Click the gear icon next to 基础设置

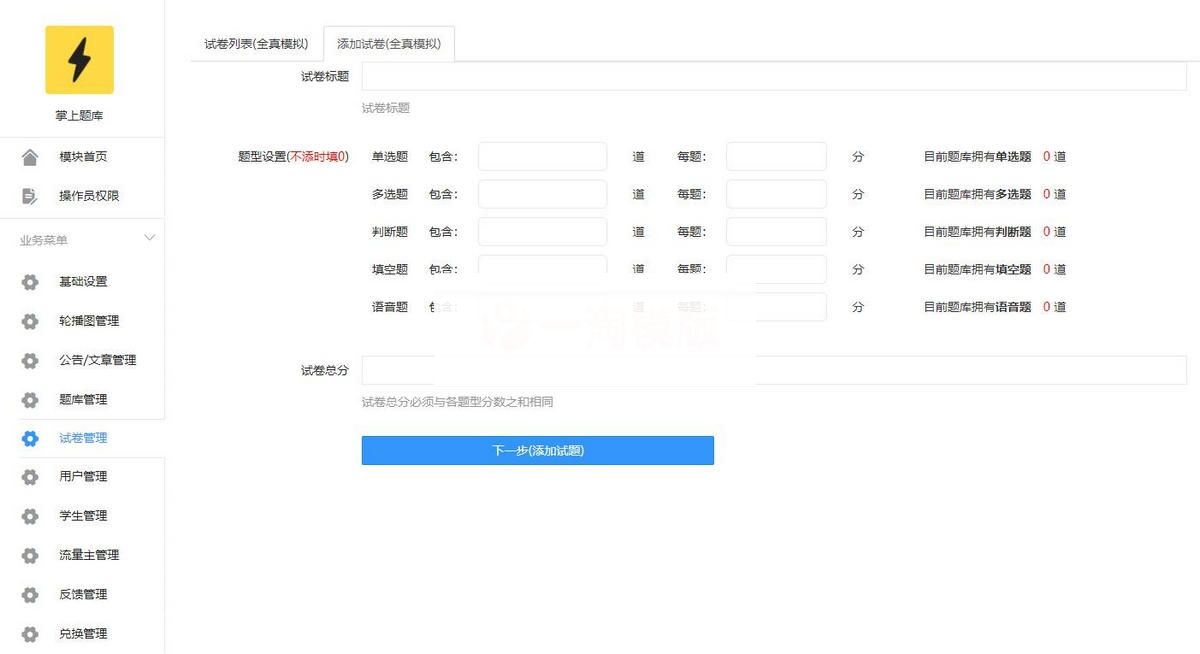30,282
